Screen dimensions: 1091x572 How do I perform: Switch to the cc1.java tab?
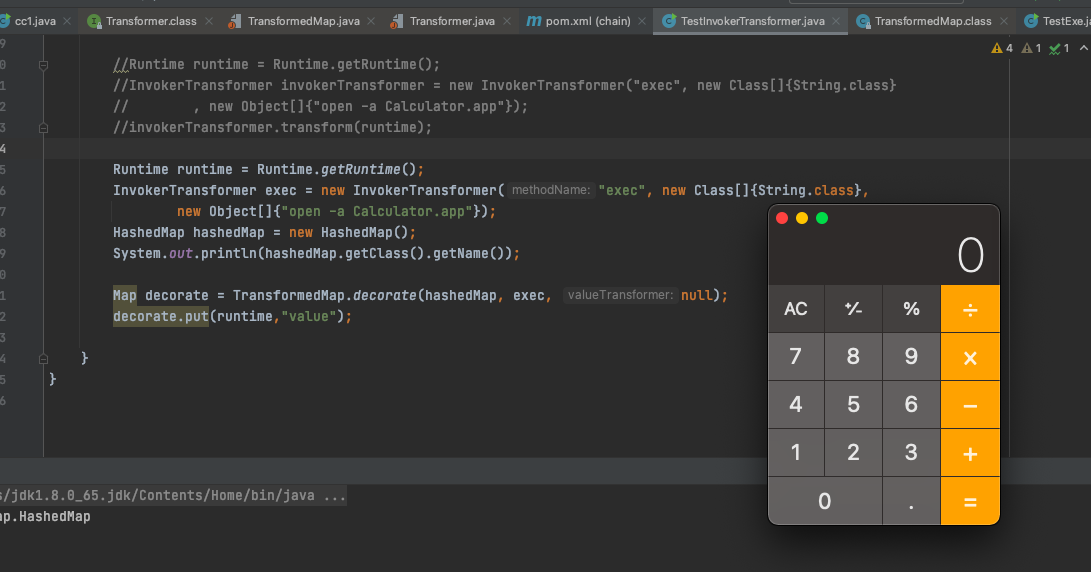pyautogui.click(x=35, y=21)
